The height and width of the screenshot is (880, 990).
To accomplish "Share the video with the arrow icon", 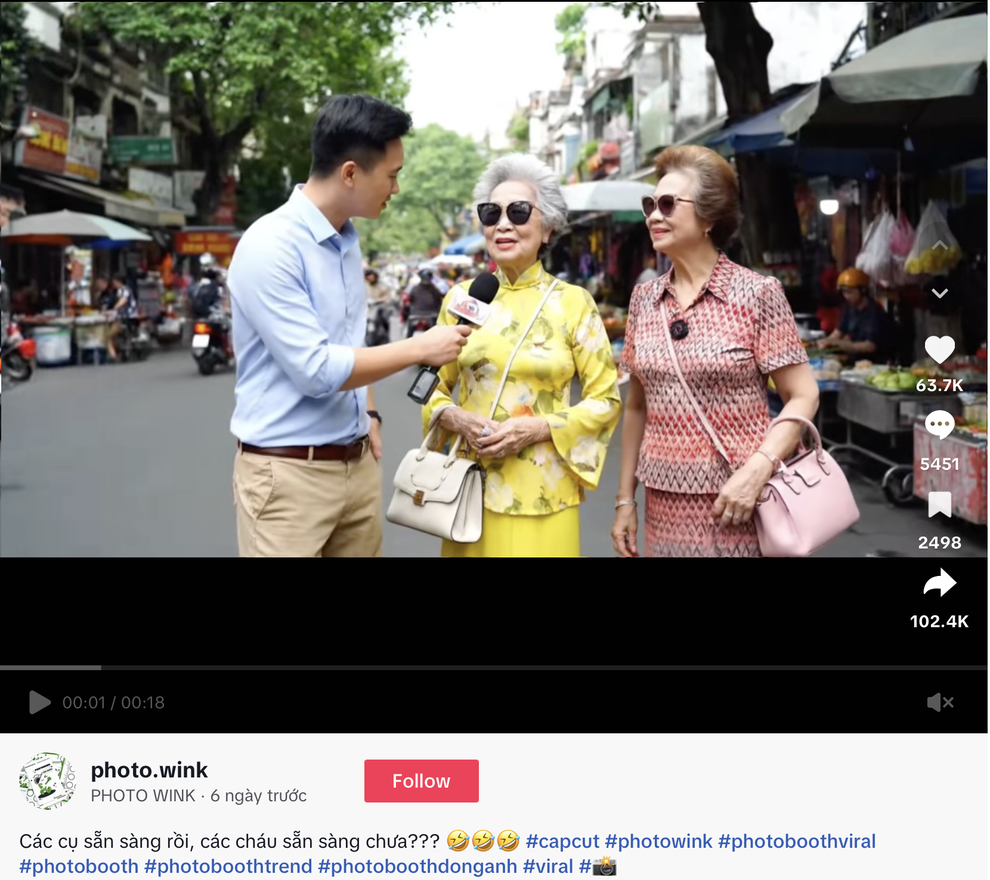I will coord(939,583).
